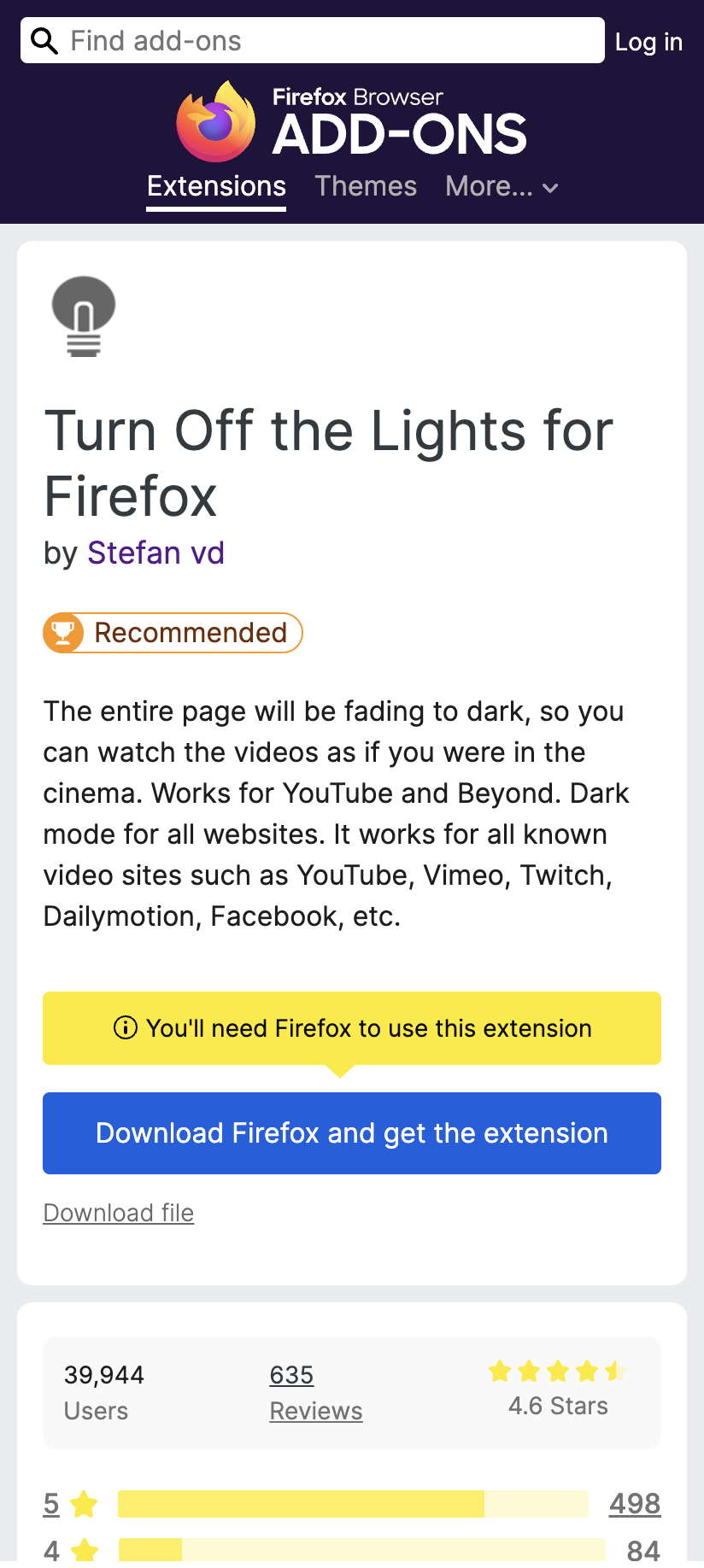Click the Turn Off the Lights lightbulb icon
The height and width of the screenshot is (1568, 704).
pyautogui.click(x=82, y=315)
